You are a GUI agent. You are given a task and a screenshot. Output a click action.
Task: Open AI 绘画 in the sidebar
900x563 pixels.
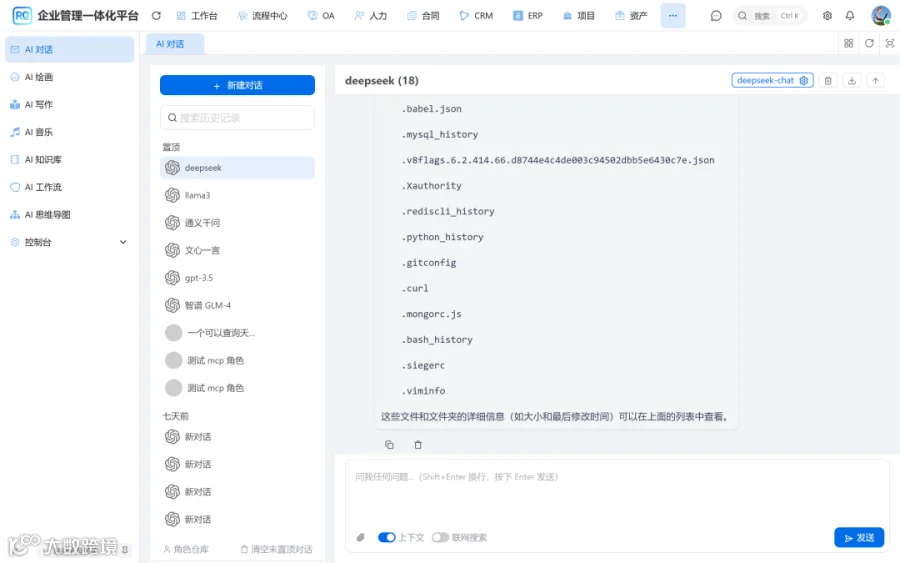coord(69,77)
